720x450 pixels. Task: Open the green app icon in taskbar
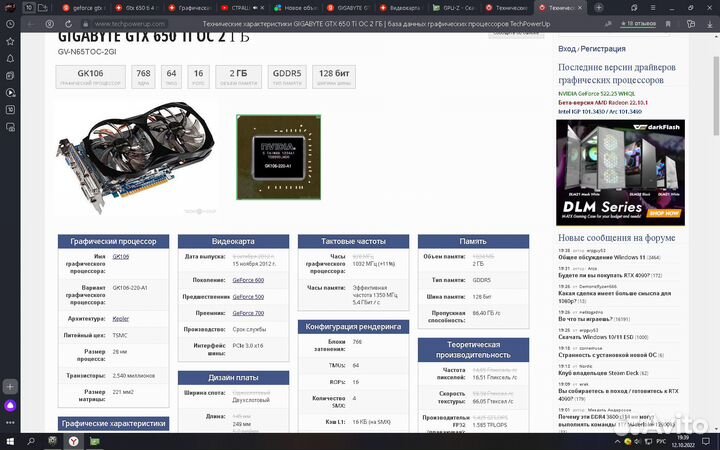[95, 442]
